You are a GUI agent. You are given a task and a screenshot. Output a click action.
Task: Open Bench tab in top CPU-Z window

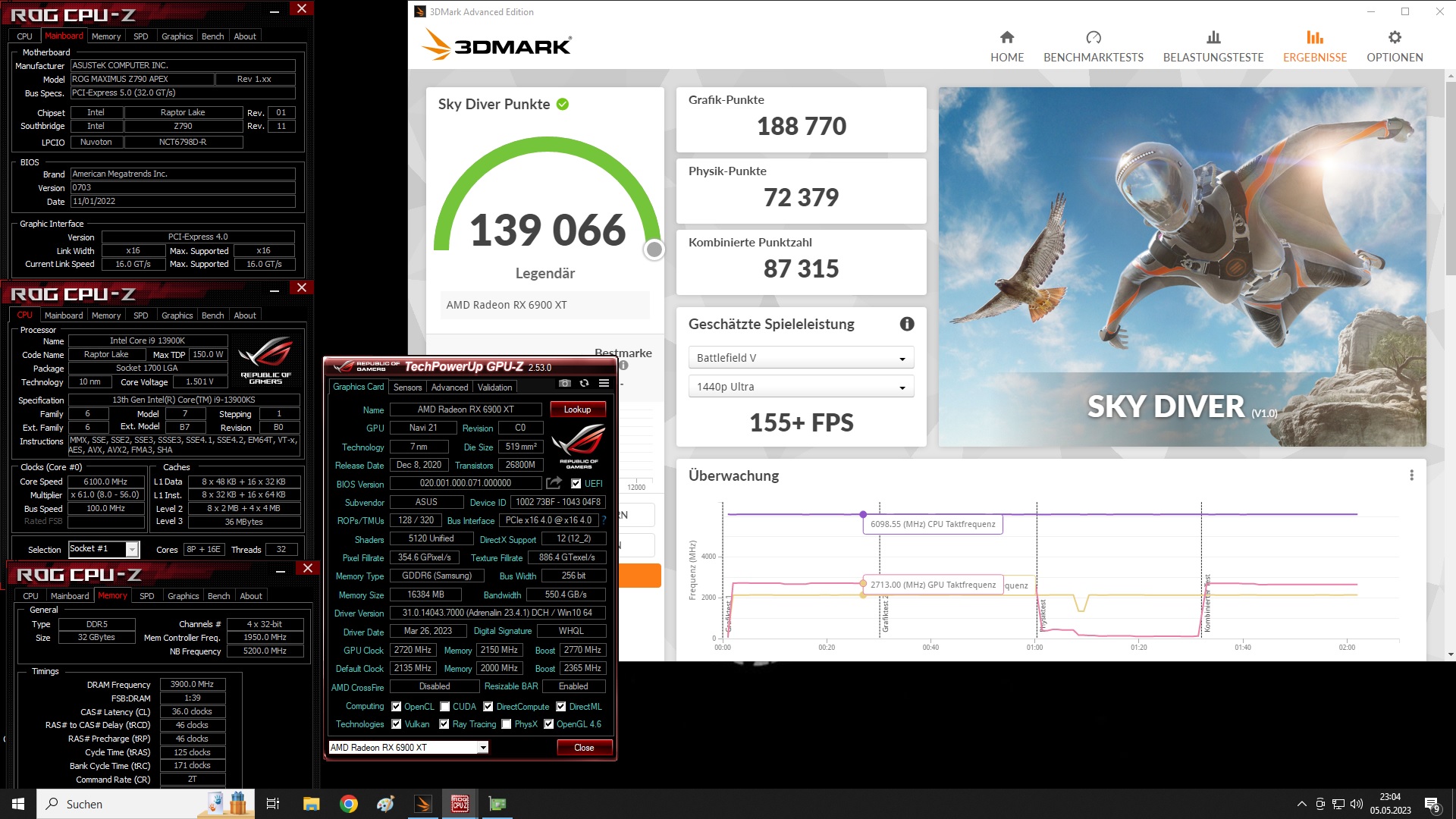tap(212, 36)
